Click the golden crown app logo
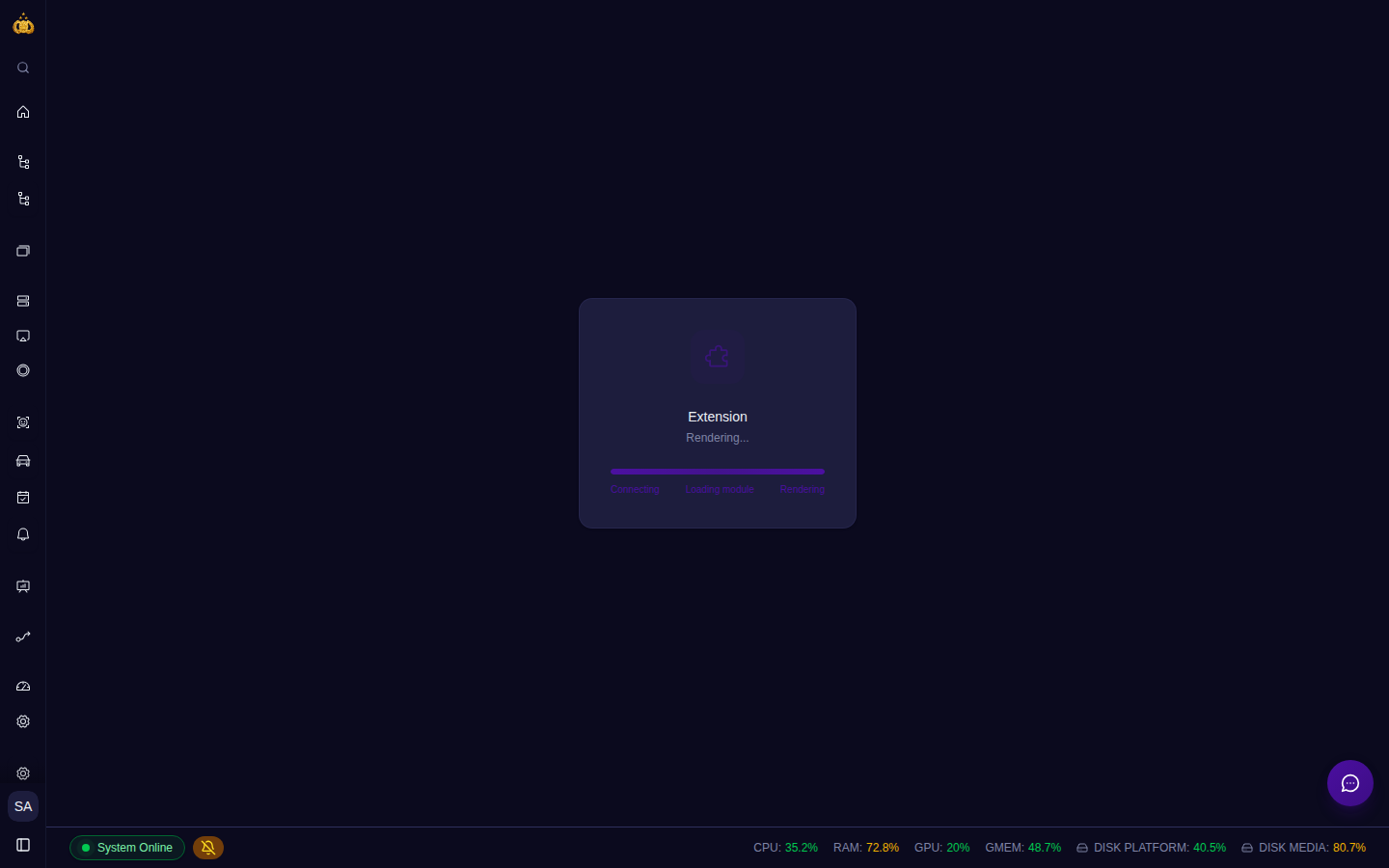 tap(23, 24)
